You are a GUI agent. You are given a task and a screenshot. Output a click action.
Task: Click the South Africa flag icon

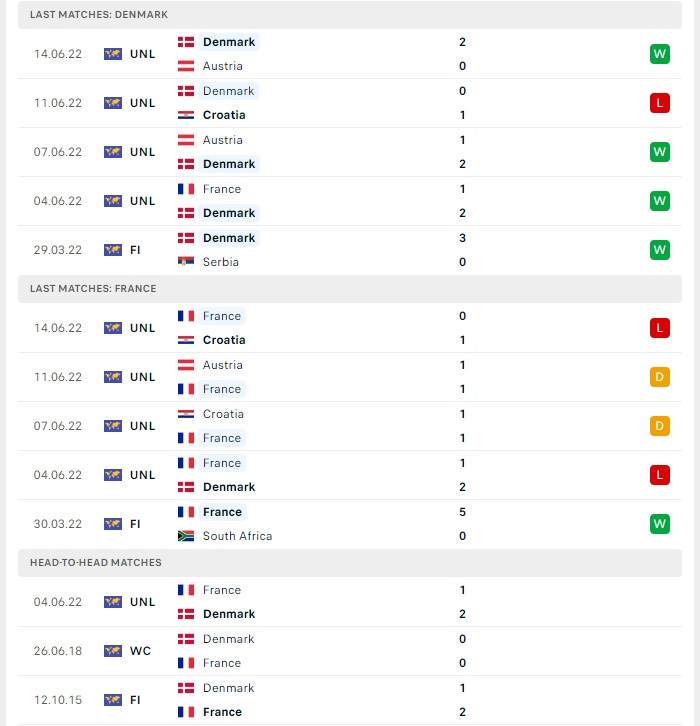click(x=186, y=536)
